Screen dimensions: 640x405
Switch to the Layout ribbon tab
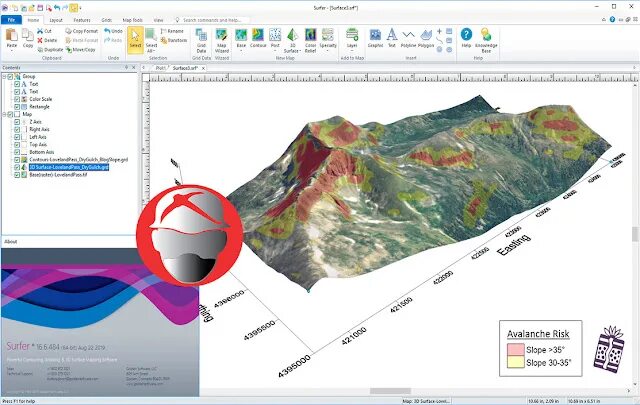56,20
